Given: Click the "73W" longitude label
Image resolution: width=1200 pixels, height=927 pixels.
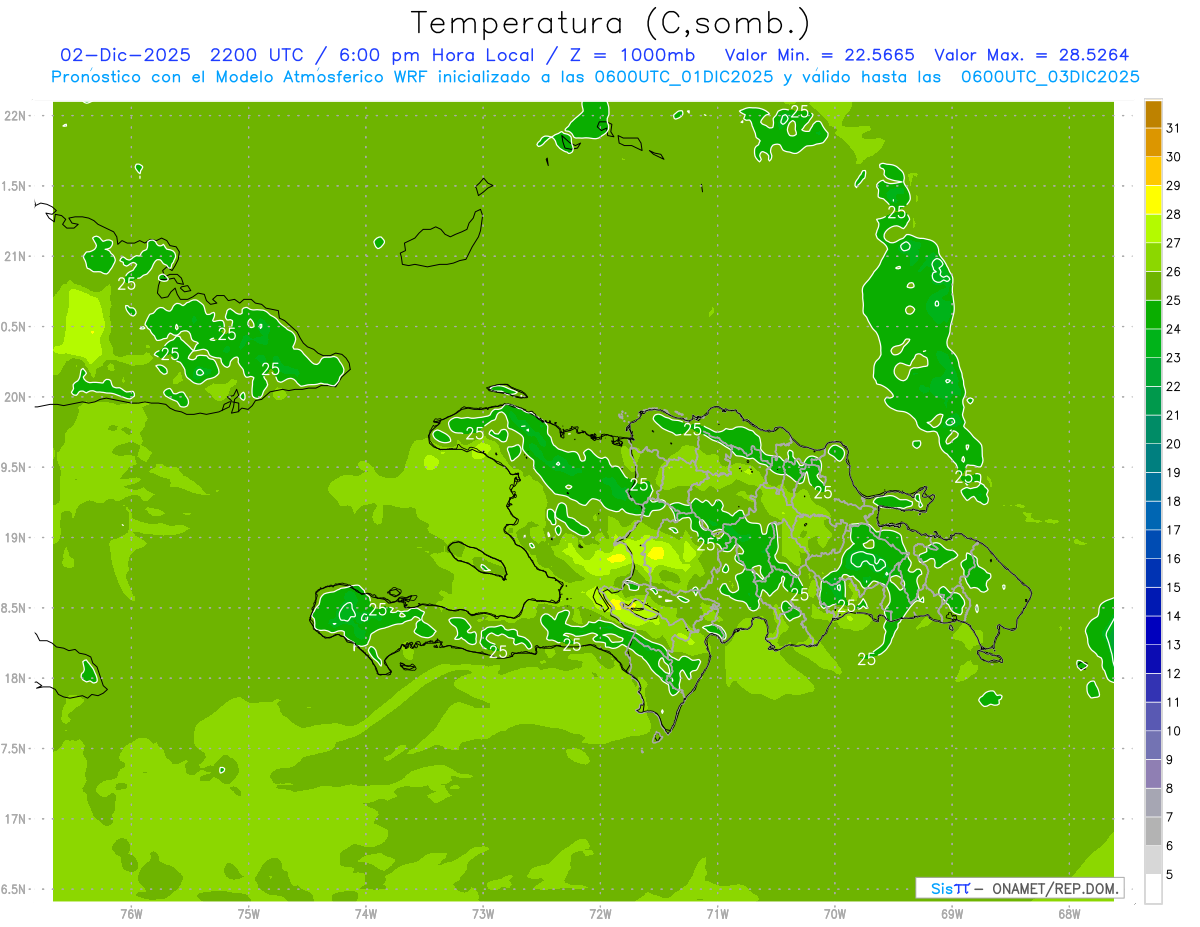Looking at the screenshot, I should (x=483, y=913).
